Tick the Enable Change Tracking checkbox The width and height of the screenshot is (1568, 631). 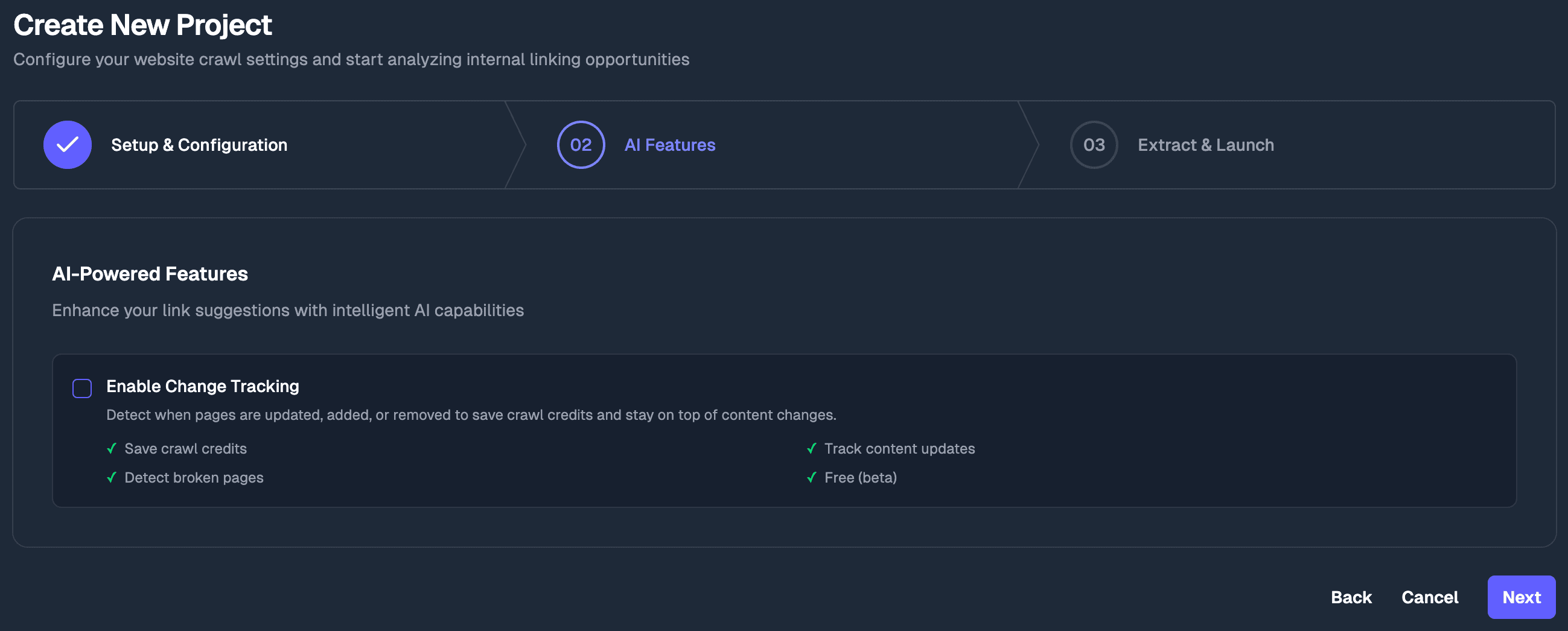coord(82,388)
